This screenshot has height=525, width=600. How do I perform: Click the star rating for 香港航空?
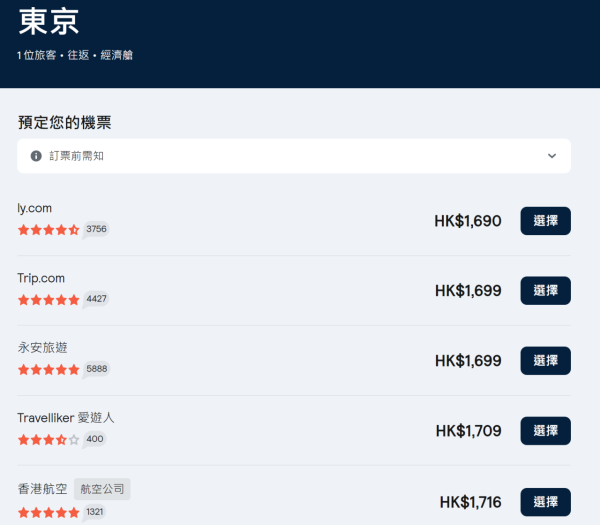48,512
